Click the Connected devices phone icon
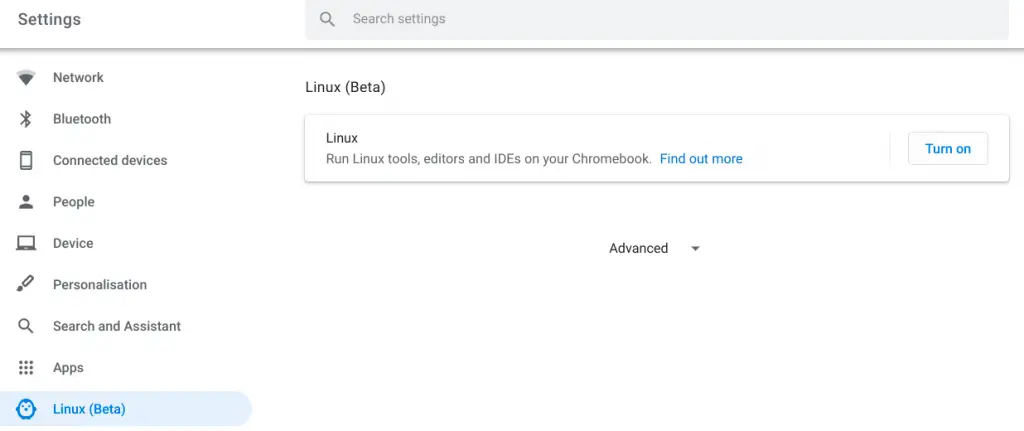 click(26, 160)
